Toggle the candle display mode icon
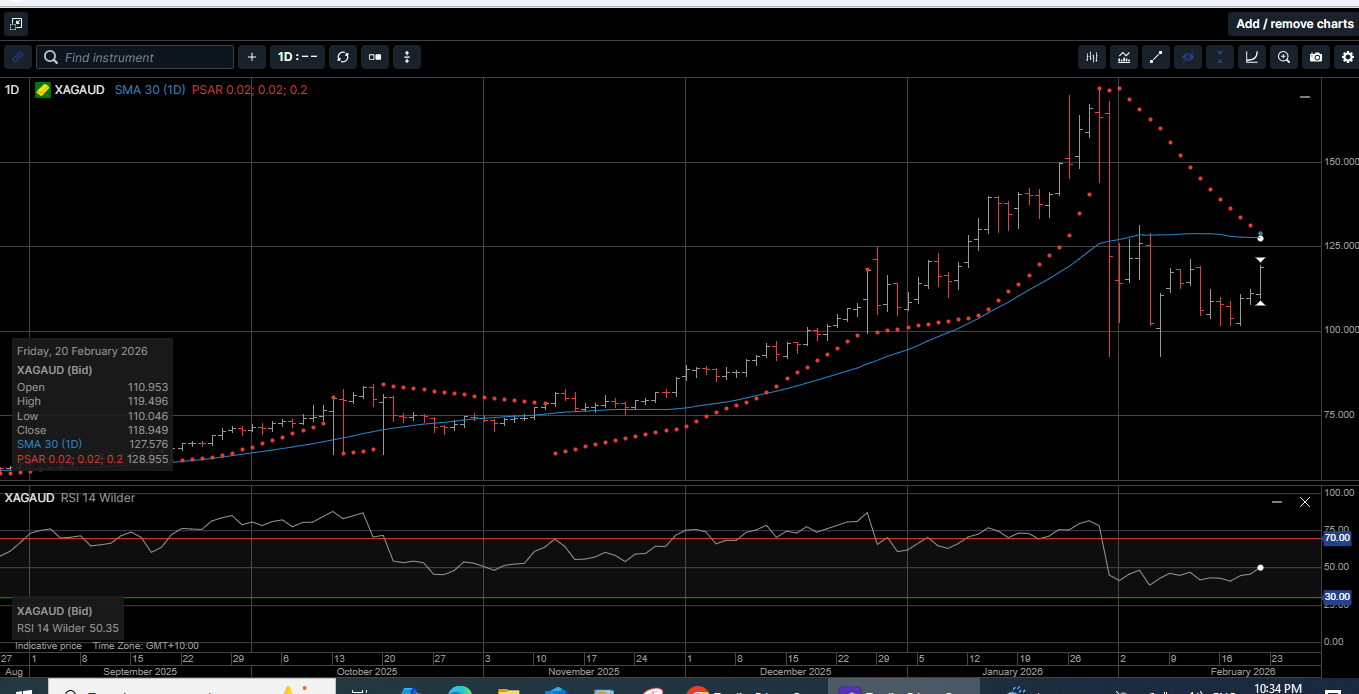 coord(374,57)
